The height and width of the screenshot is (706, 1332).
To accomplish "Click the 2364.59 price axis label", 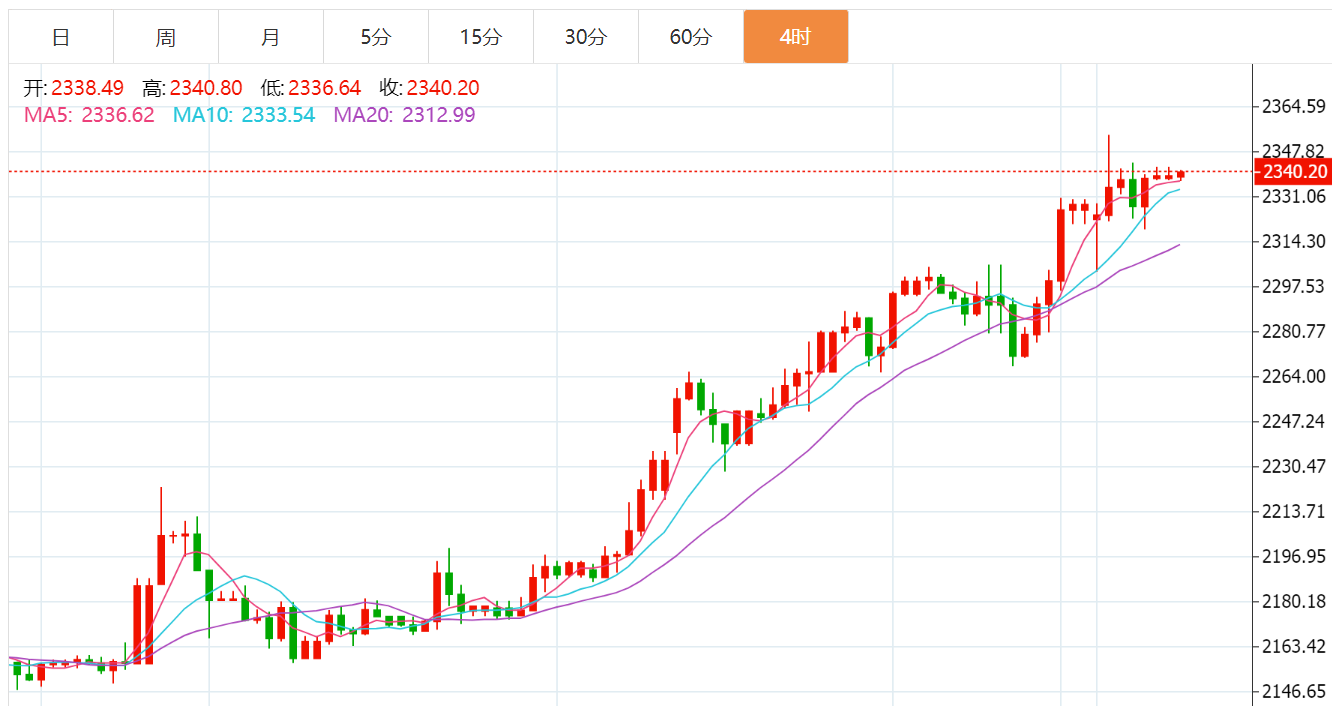I will [x=1293, y=106].
